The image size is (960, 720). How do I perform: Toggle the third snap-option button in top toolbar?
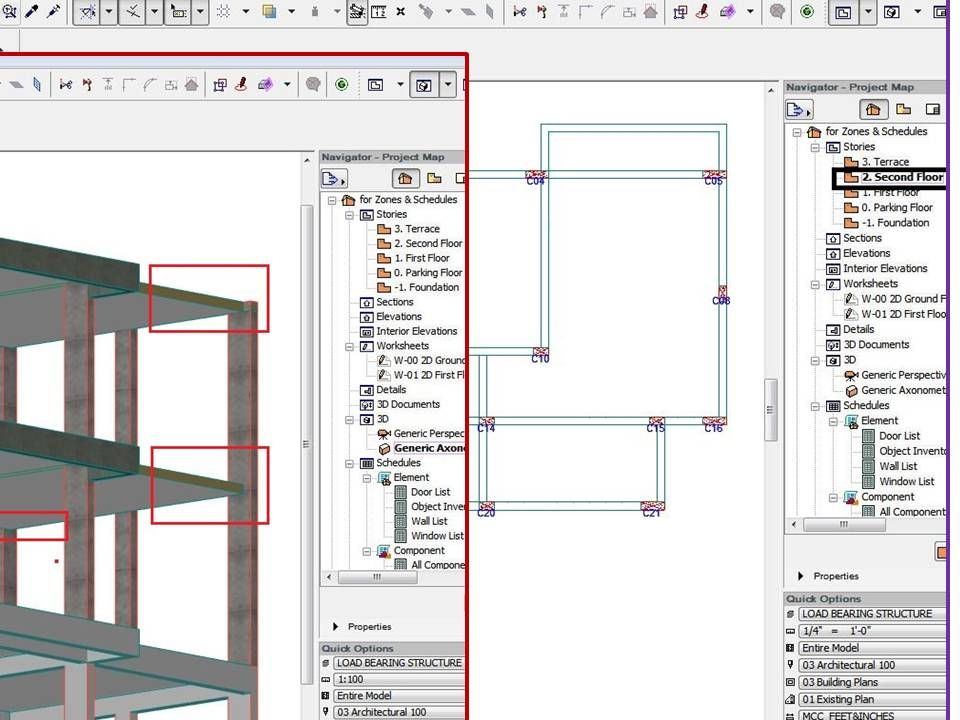pos(178,12)
